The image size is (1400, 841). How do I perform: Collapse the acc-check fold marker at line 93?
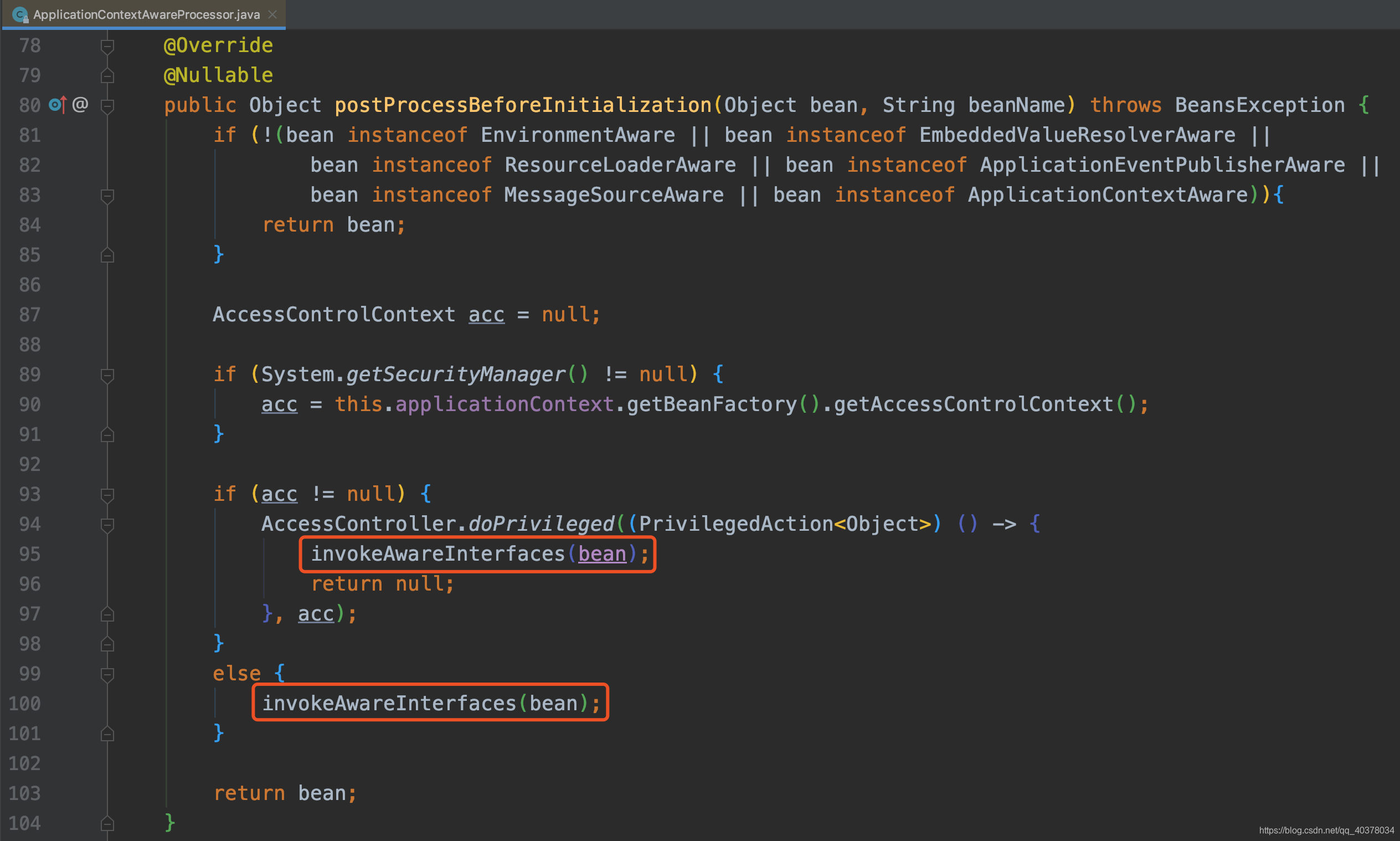[x=107, y=495]
